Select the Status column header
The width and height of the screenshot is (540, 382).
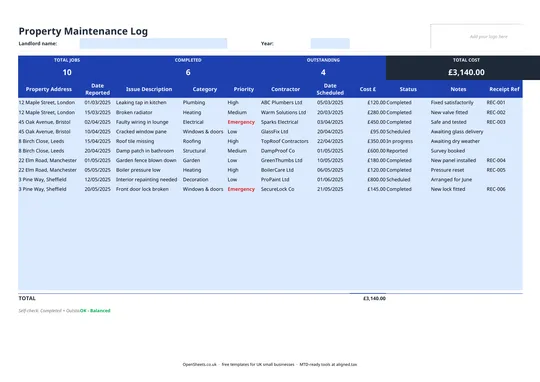(408, 89)
